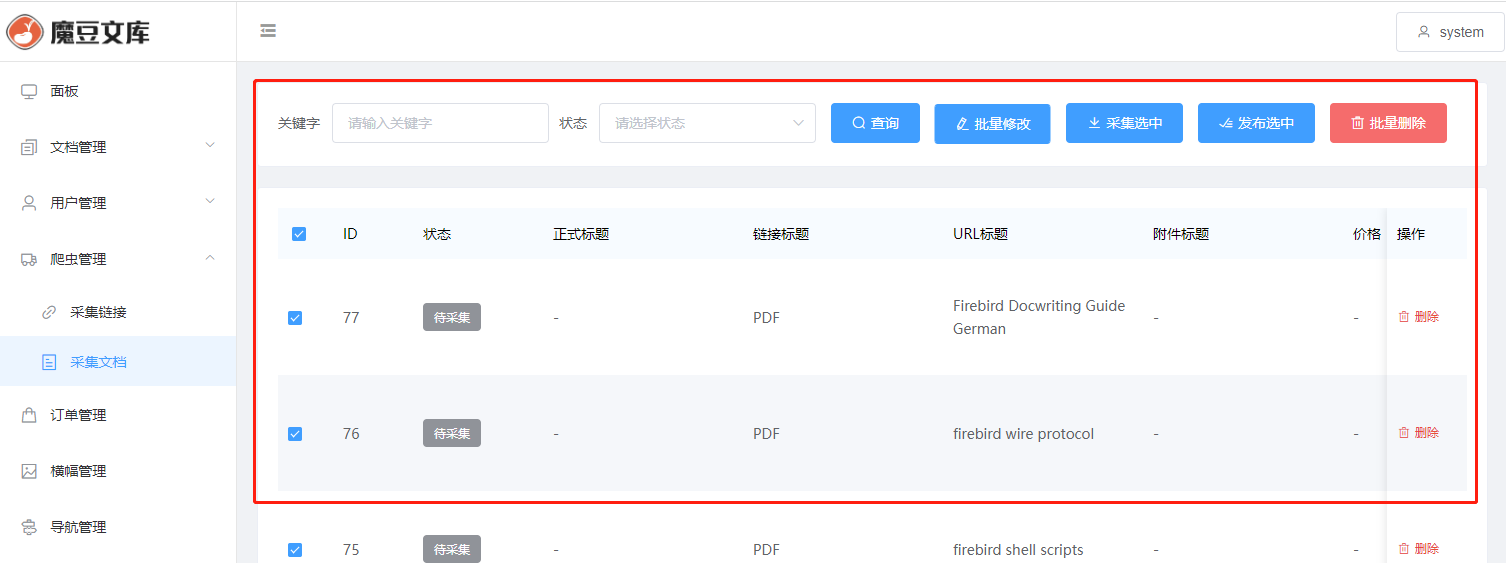
Task: Click the 横幅管理 picture icon
Action: tap(29, 471)
